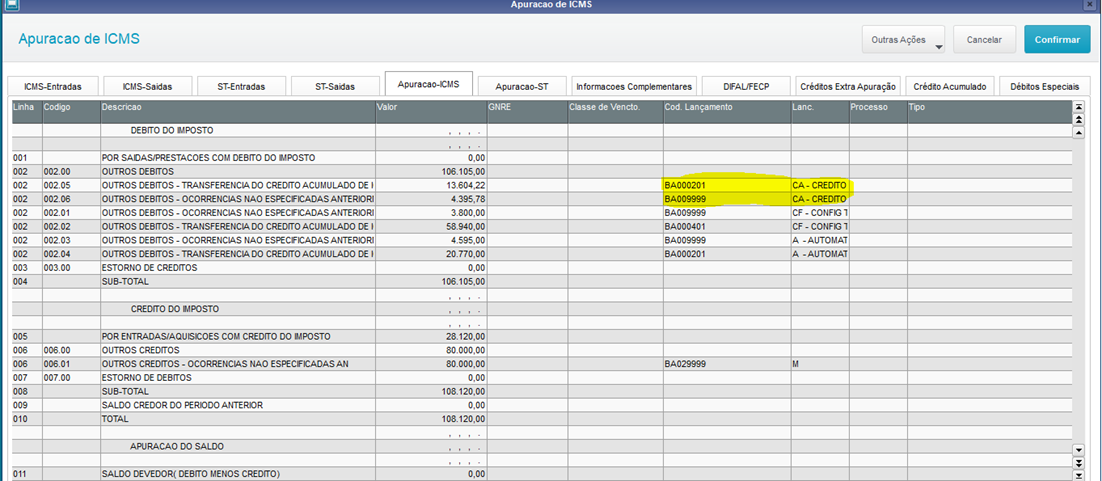Click highlighted BA009999 in row 002.06

pyautogui.click(x=685, y=198)
